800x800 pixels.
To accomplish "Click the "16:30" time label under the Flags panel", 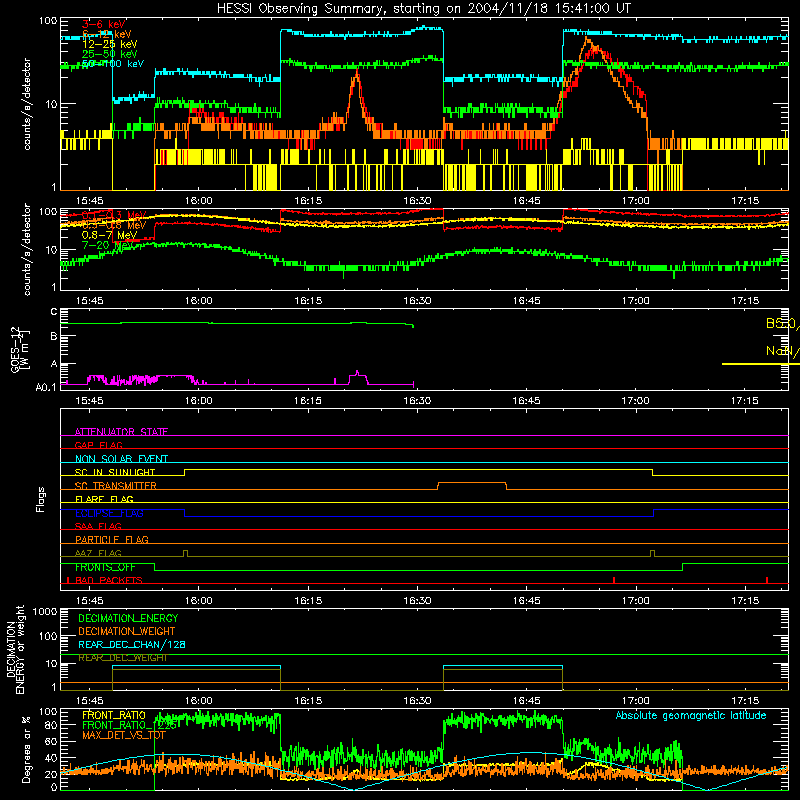I will point(417,601).
